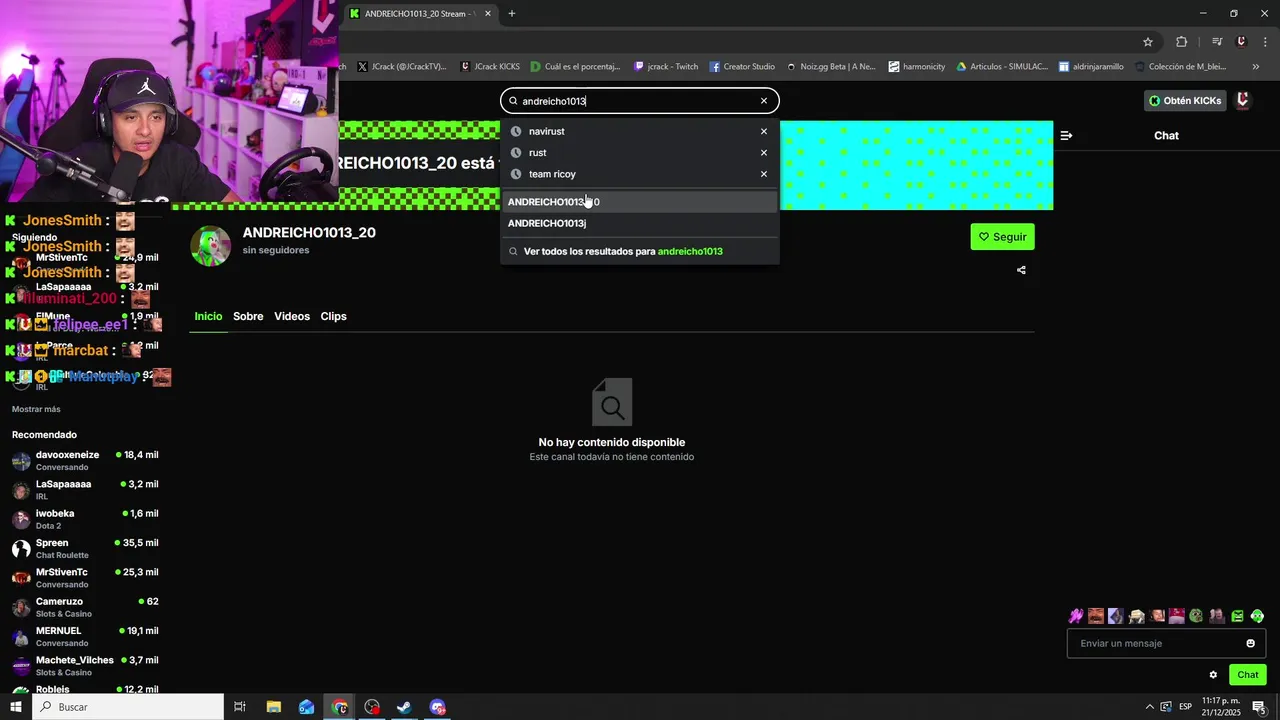Close the ANDREICHO1013_20 Stream browser tab
The image size is (1280, 720).
[x=488, y=14]
